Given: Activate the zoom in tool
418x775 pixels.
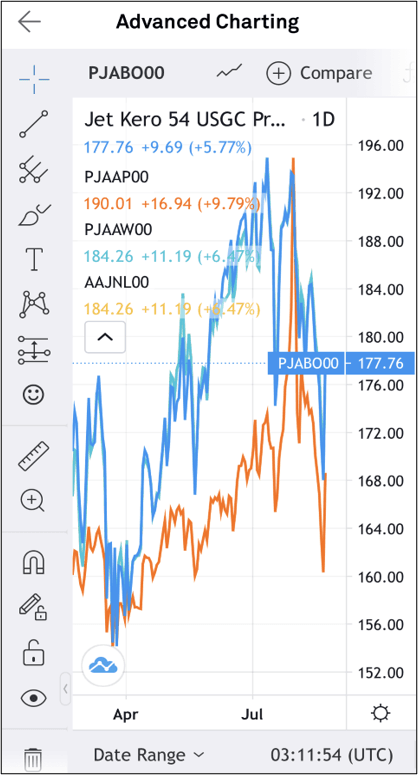Looking at the screenshot, I should point(33,501).
